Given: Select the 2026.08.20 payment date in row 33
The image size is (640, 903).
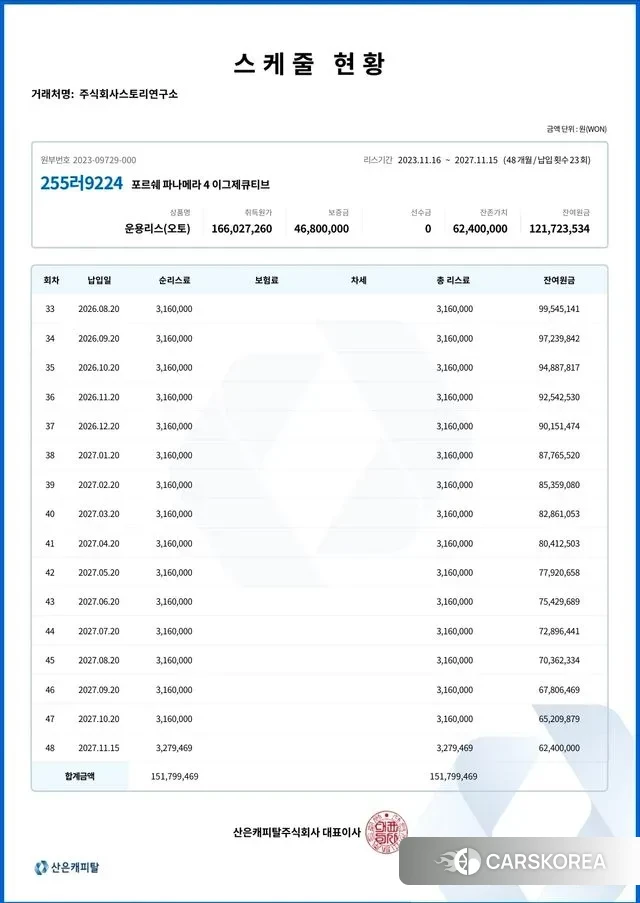Looking at the screenshot, I should coord(99,309).
